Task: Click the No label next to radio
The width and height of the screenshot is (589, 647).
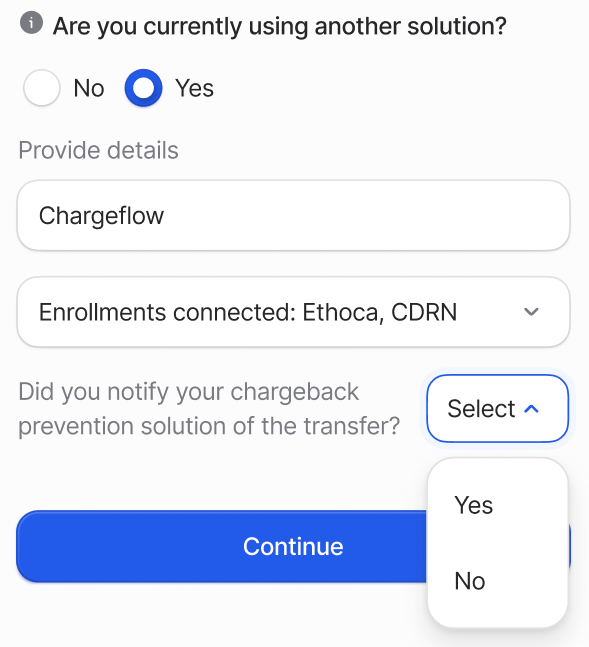Action: (x=89, y=88)
